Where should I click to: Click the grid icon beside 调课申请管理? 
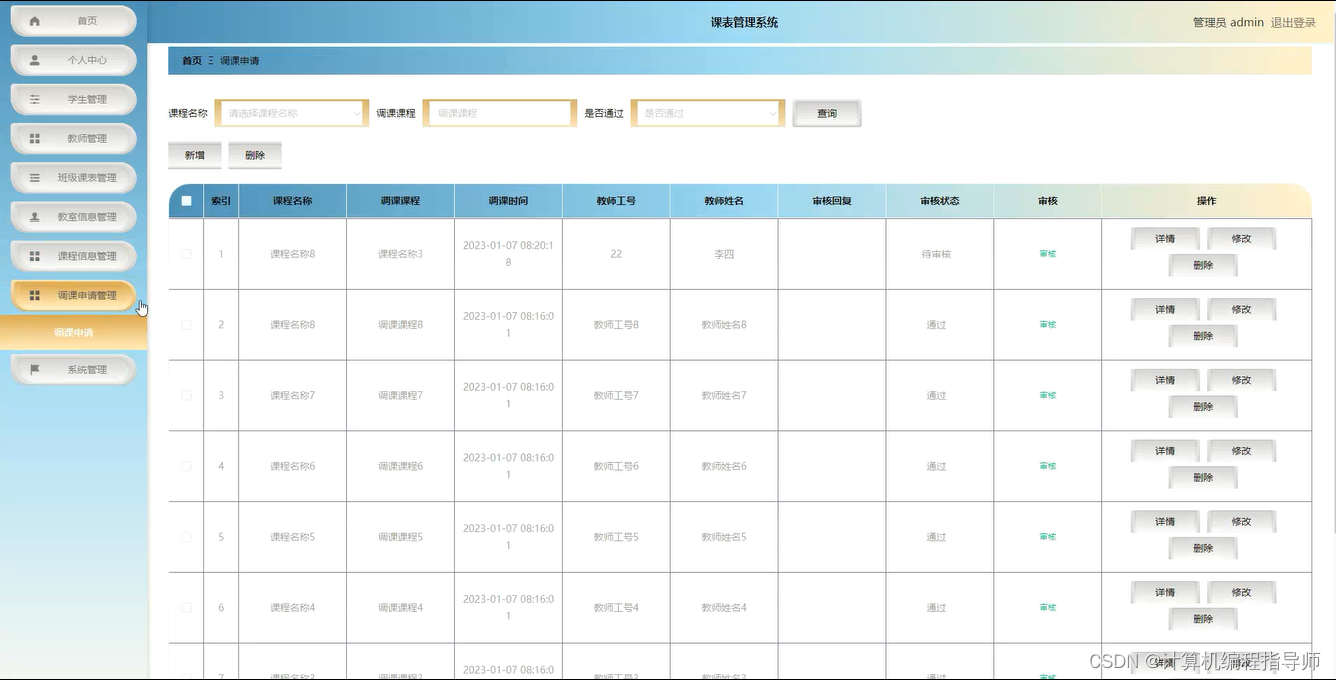point(35,295)
